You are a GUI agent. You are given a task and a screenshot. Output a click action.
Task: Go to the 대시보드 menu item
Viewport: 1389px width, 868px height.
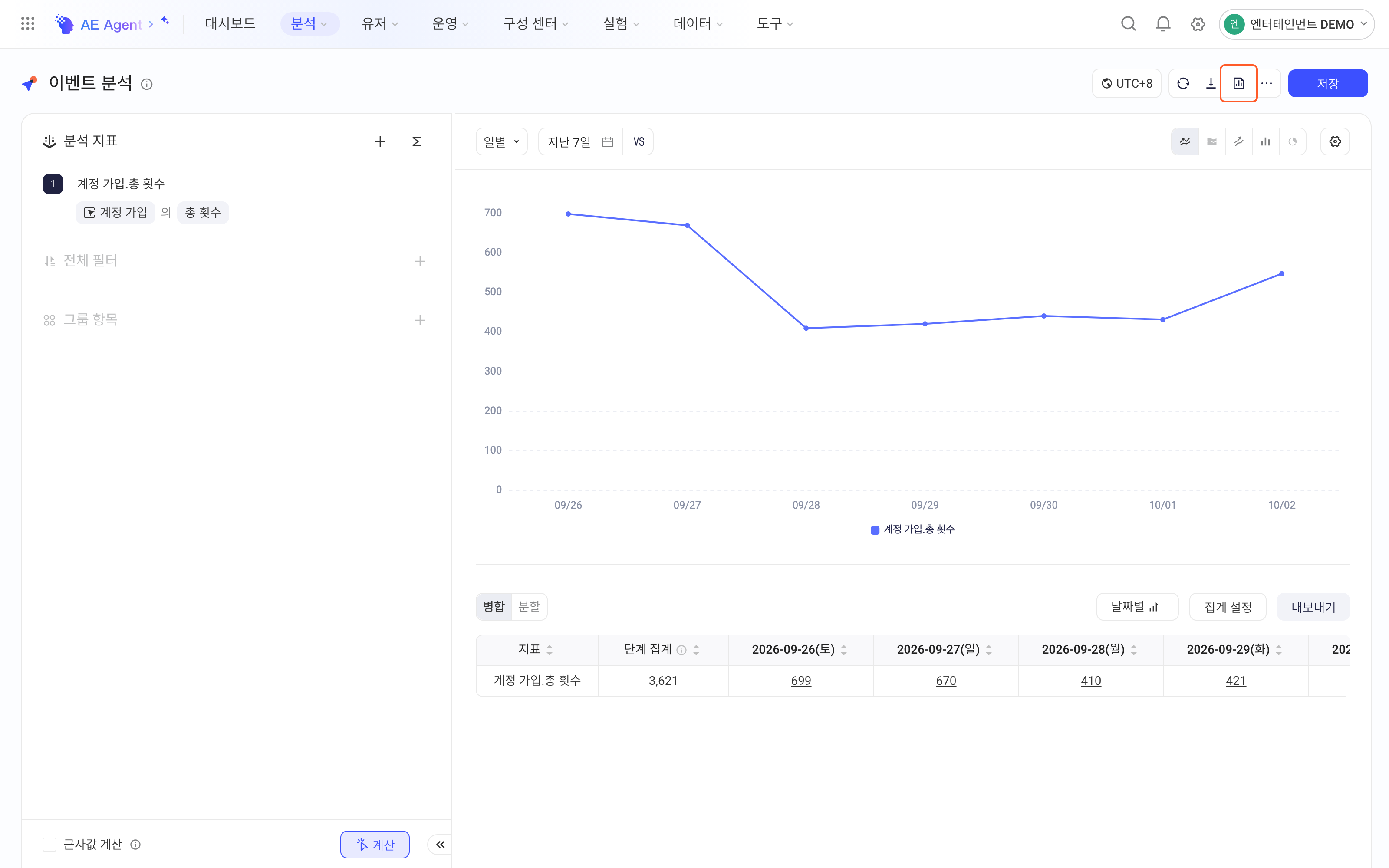[x=230, y=23]
